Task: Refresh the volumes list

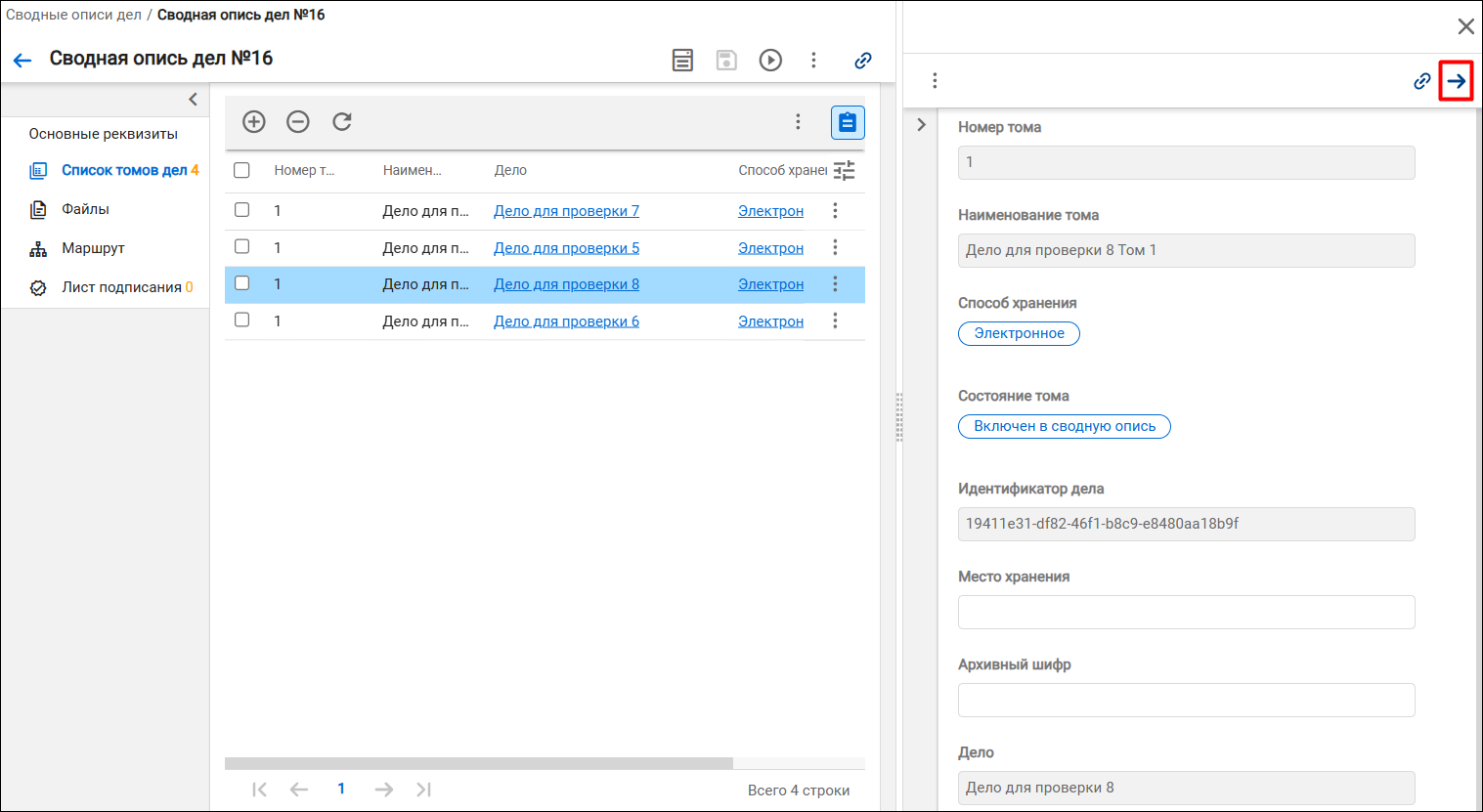Action: 342,121
